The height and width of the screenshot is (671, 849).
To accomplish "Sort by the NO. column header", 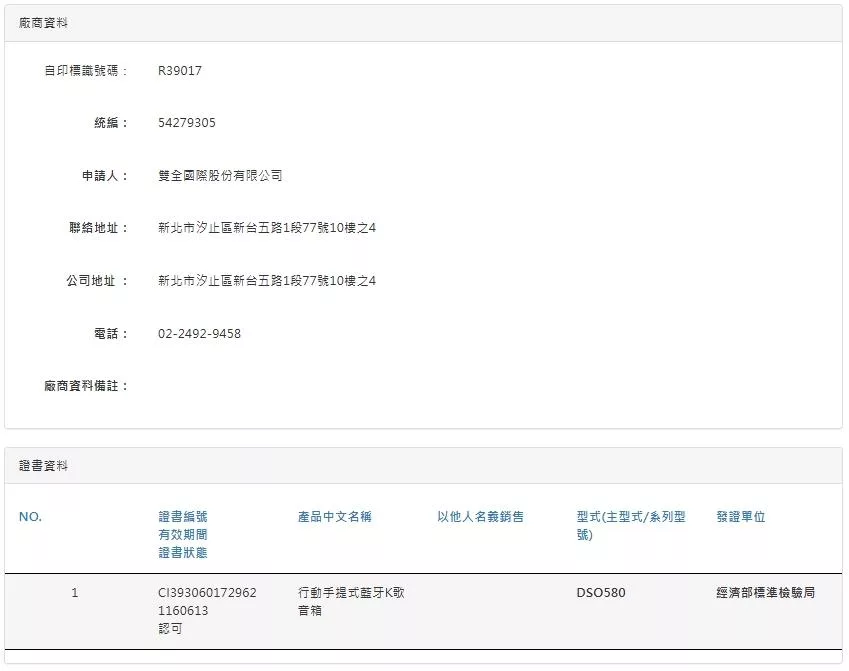I will (x=30, y=517).
